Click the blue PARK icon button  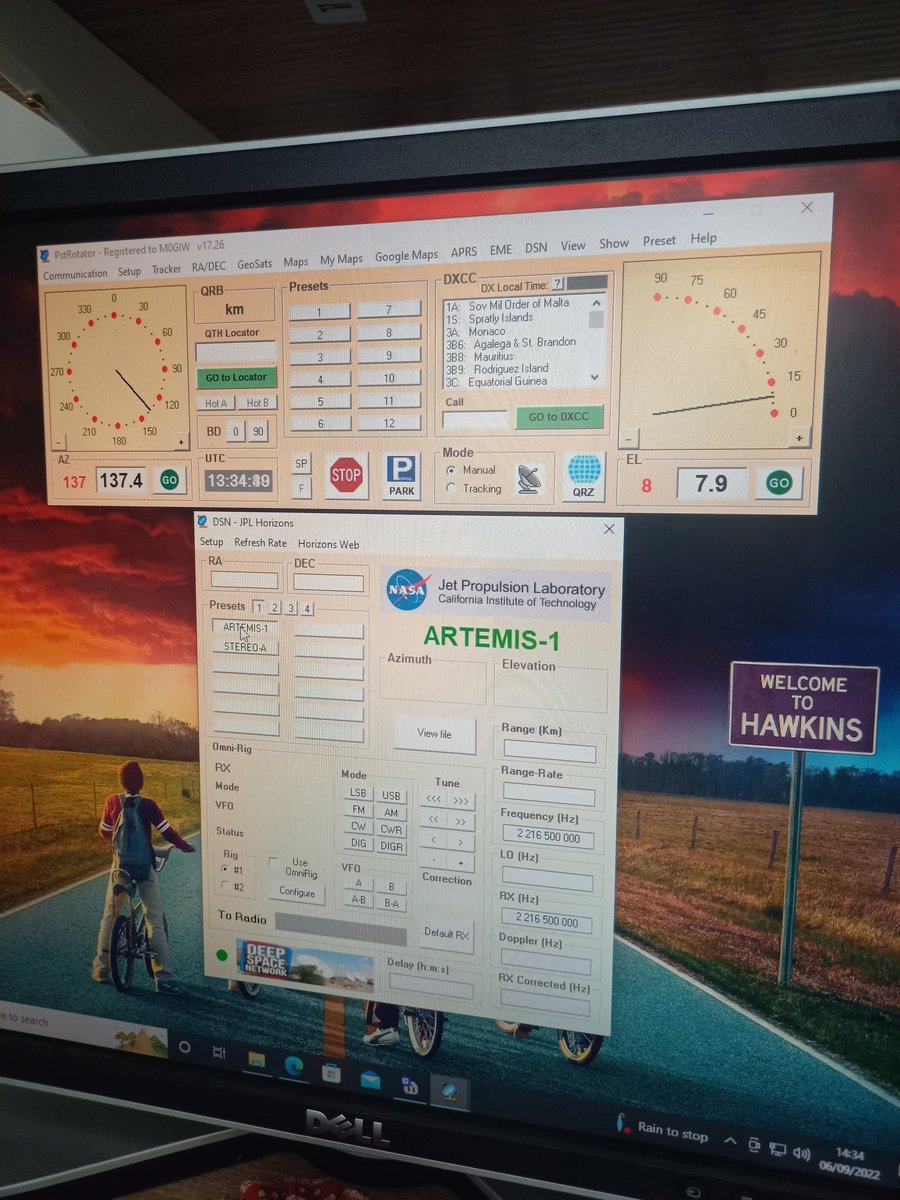pyautogui.click(x=402, y=477)
